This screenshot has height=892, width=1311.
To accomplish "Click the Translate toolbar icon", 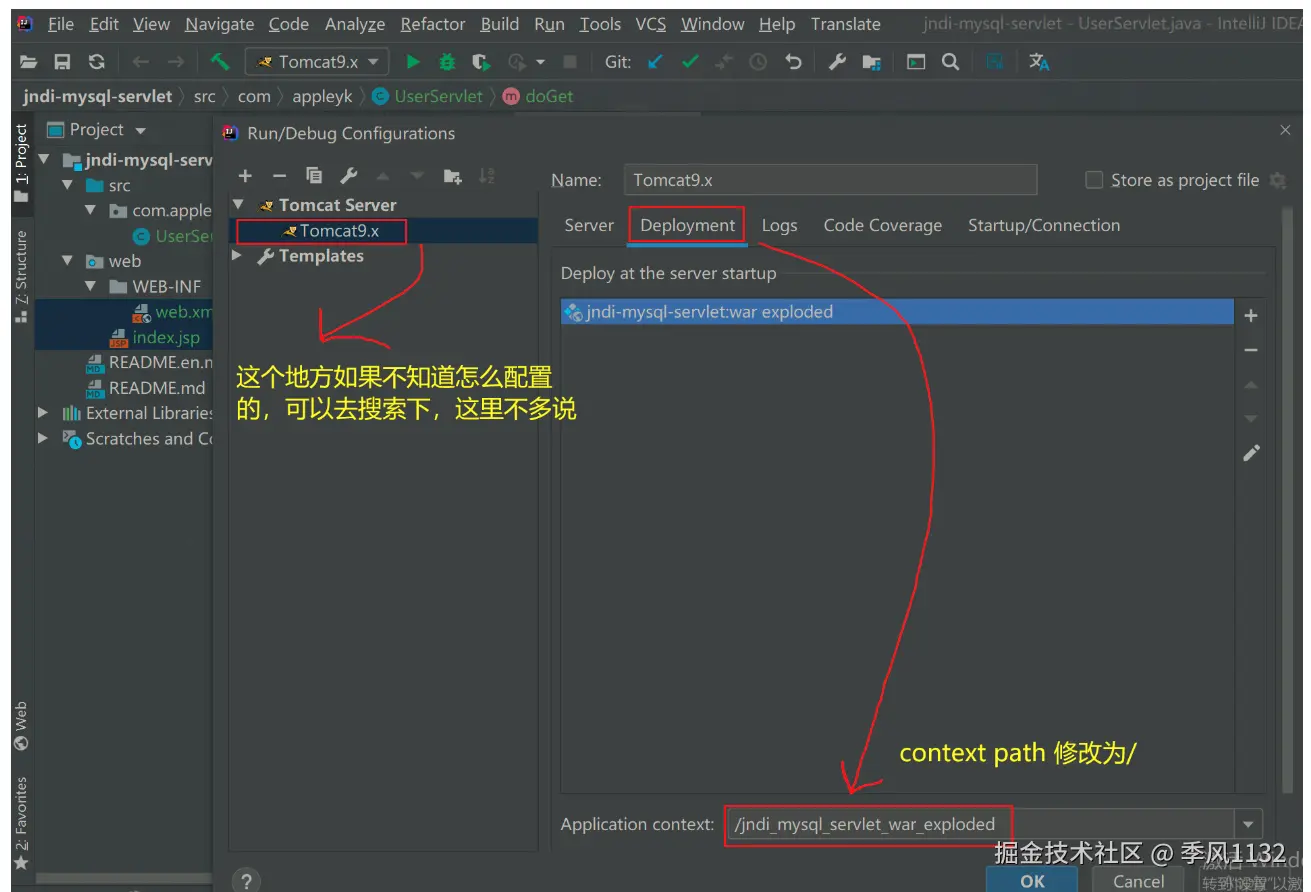I will pos(1039,62).
